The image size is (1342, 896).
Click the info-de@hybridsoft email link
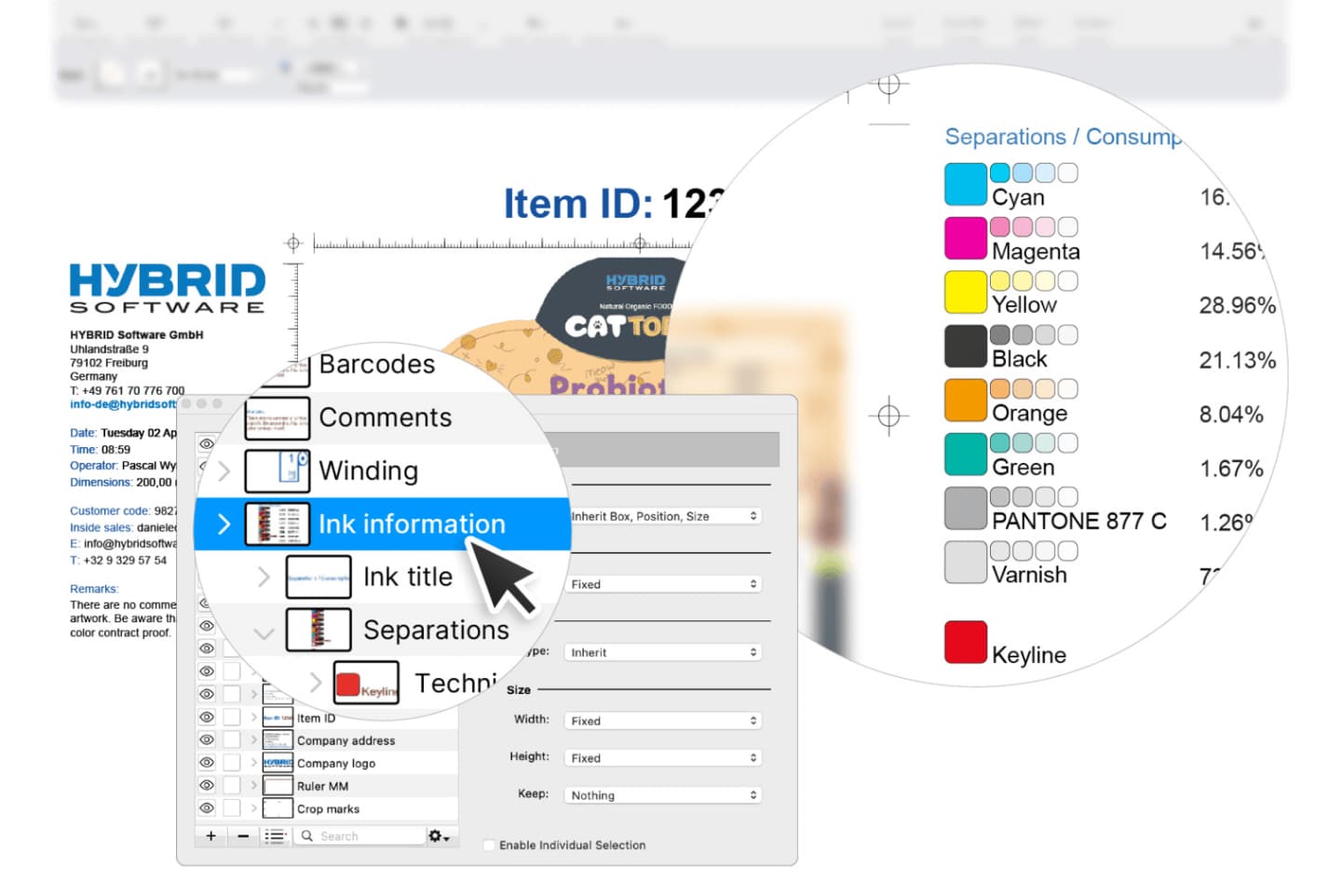123,404
